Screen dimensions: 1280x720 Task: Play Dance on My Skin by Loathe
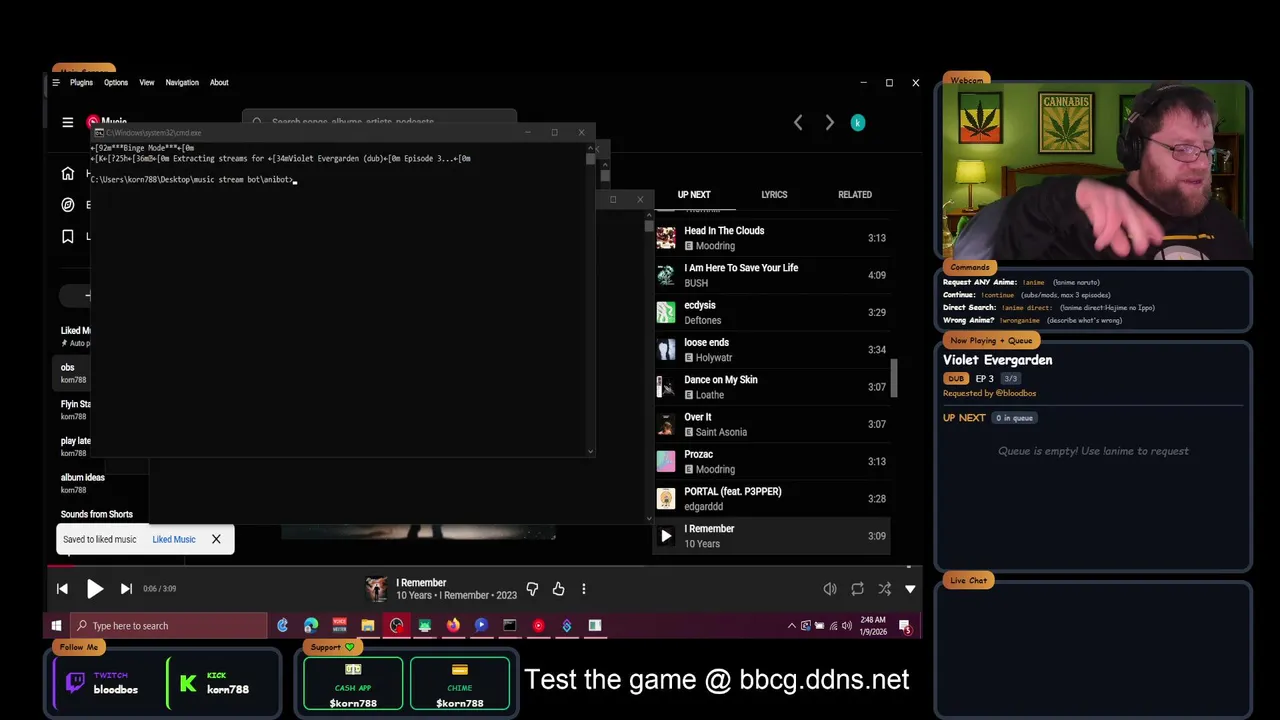click(772, 387)
